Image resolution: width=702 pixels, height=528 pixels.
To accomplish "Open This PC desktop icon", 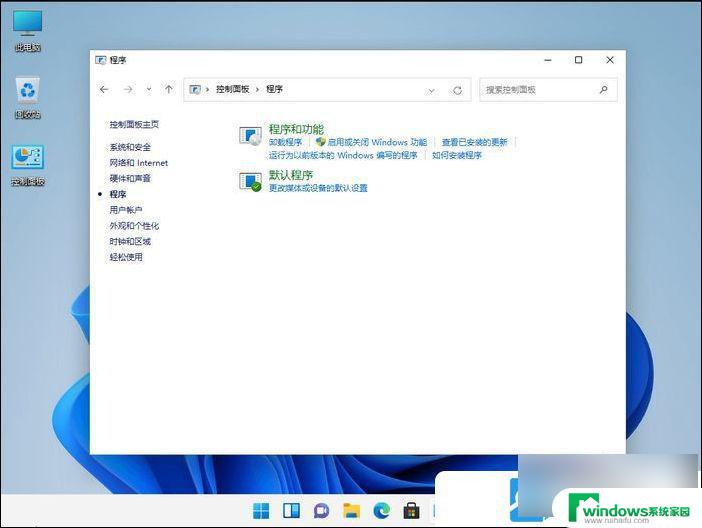I will (27, 30).
